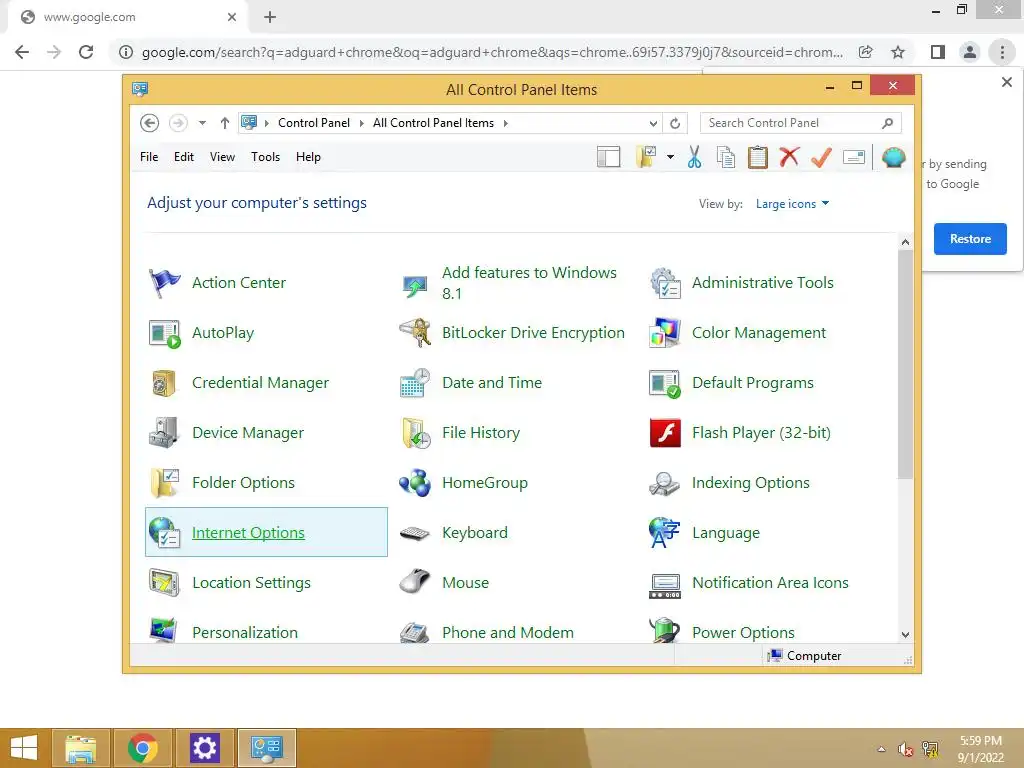Image resolution: width=1024 pixels, height=768 pixels.
Task: Show hidden system tray icons
Action: (x=882, y=749)
